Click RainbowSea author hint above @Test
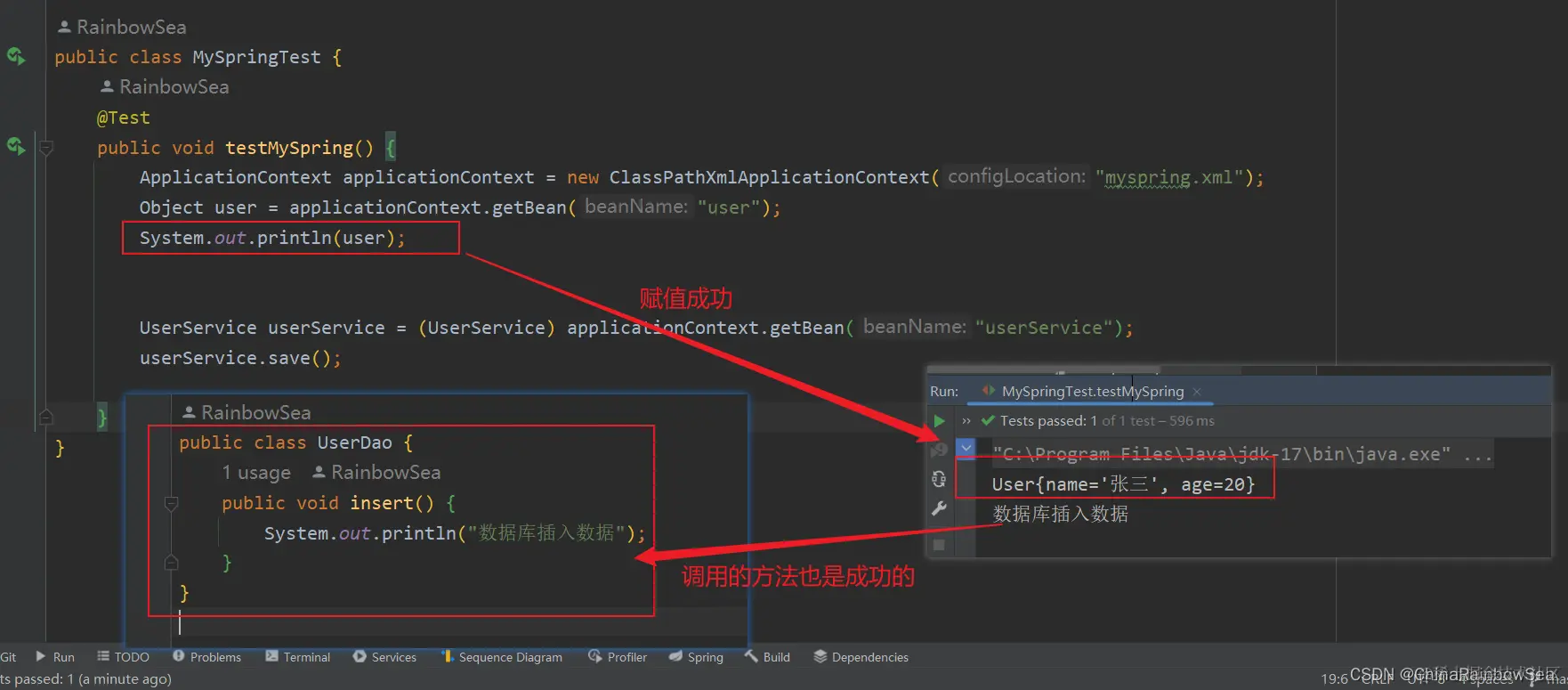The image size is (1568, 690). 165,87
